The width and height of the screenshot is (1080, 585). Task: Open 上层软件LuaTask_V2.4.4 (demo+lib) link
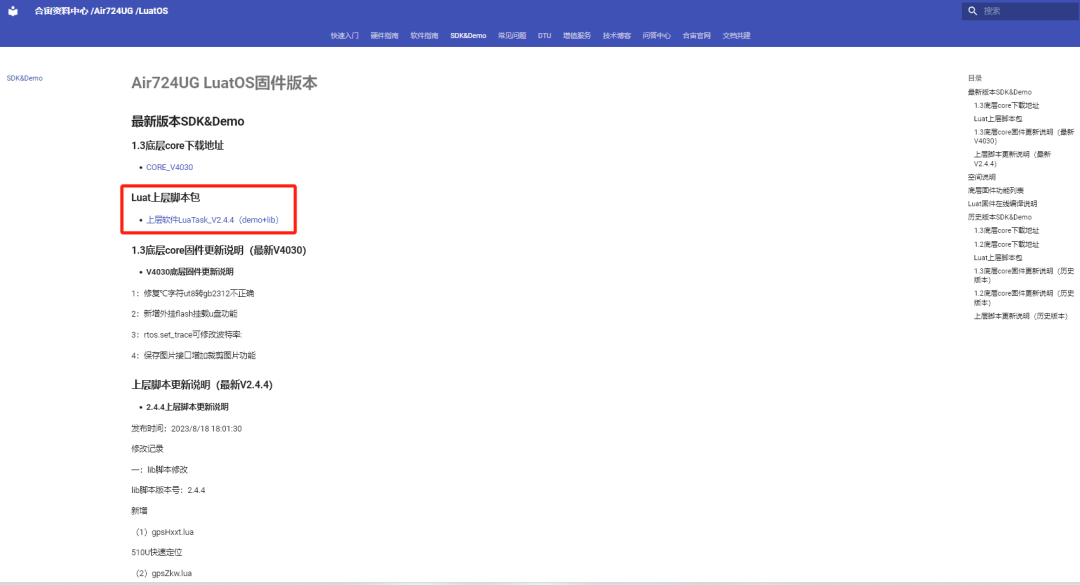pos(212,220)
